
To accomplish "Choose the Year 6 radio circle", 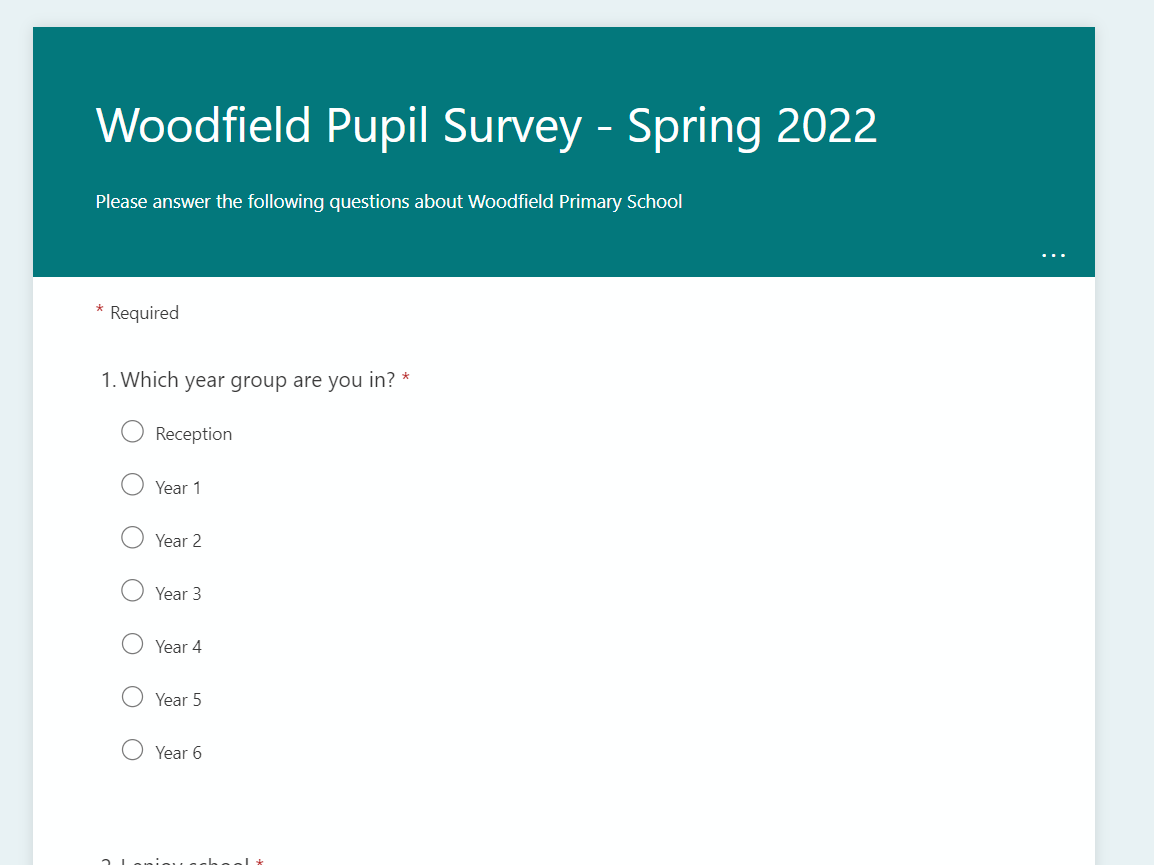I will (x=132, y=750).
